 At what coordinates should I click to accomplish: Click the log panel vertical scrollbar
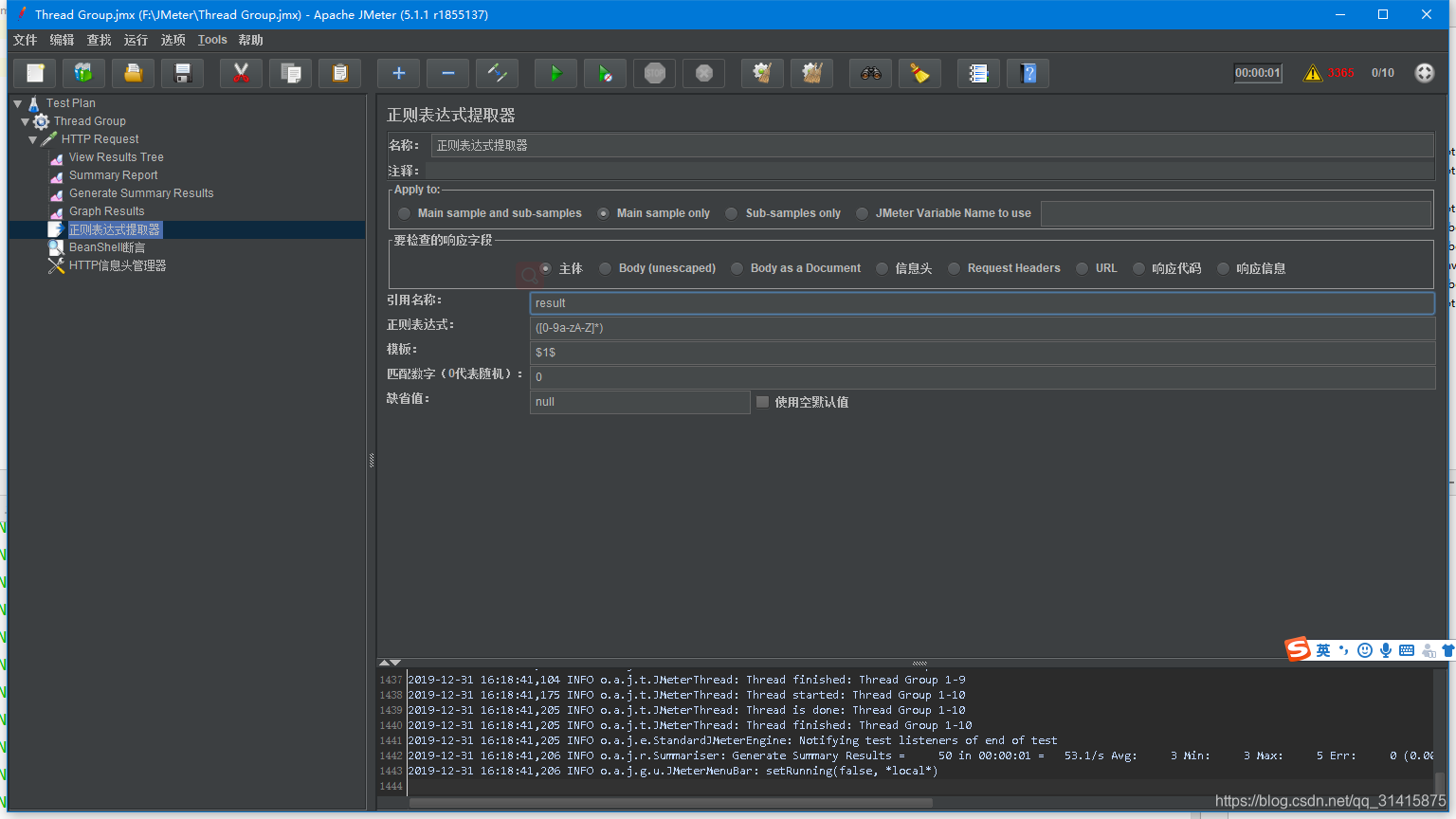click(1440, 783)
